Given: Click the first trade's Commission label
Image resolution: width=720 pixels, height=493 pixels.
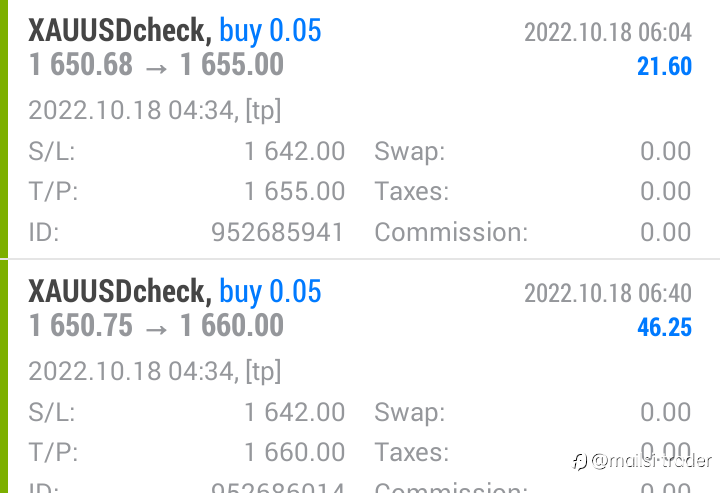Looking at the screenshot, I should tap(451, 232).
